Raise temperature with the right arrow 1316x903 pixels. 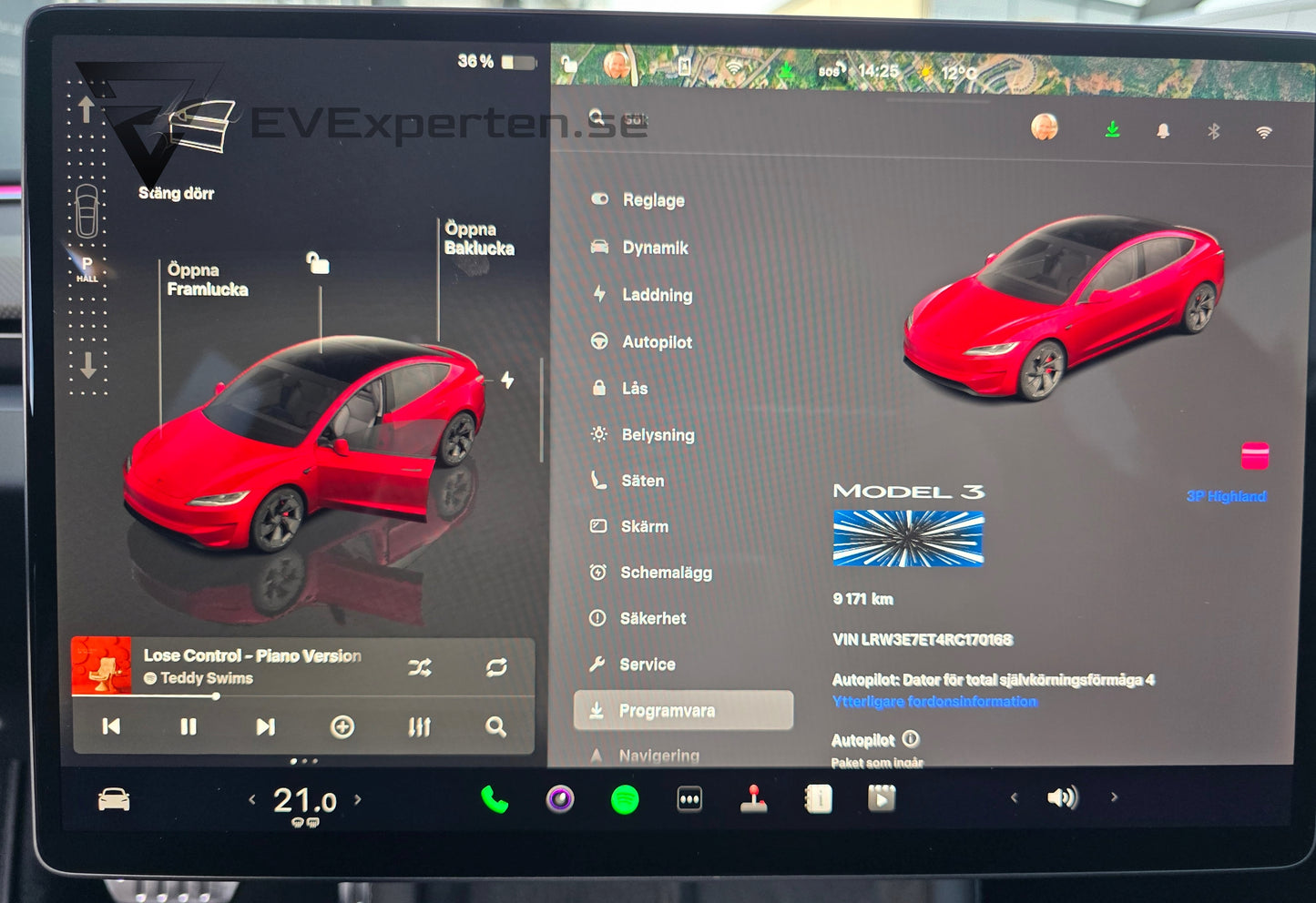point(357,800)
